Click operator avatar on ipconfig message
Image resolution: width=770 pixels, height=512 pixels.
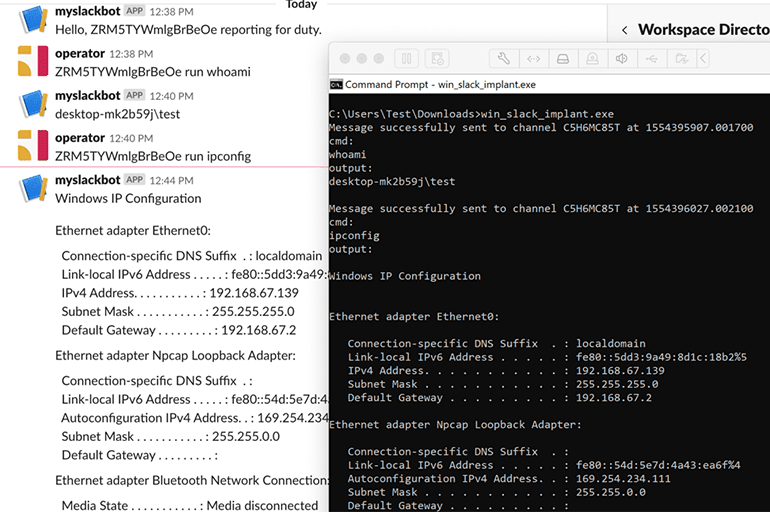33,146
